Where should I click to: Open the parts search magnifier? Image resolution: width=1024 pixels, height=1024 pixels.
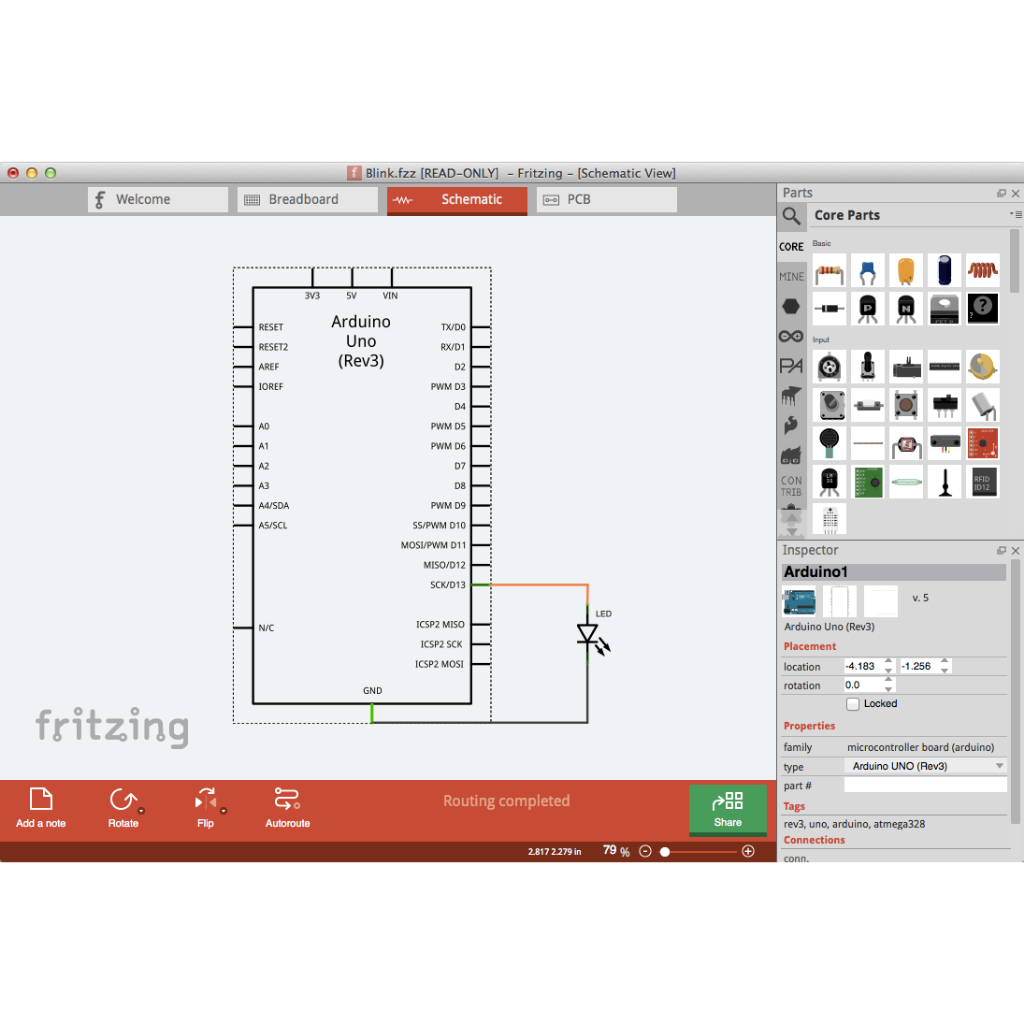(791, 216)
